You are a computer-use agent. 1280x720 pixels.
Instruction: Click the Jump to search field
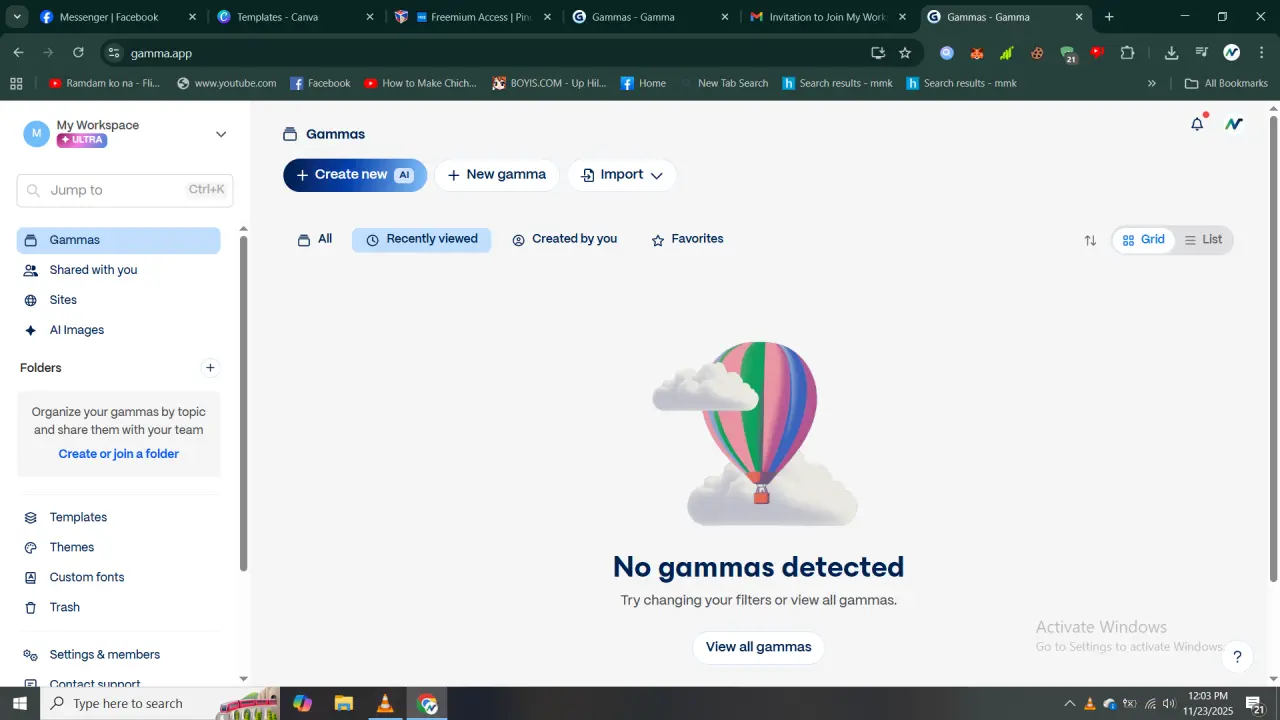(x=125, y=190)
